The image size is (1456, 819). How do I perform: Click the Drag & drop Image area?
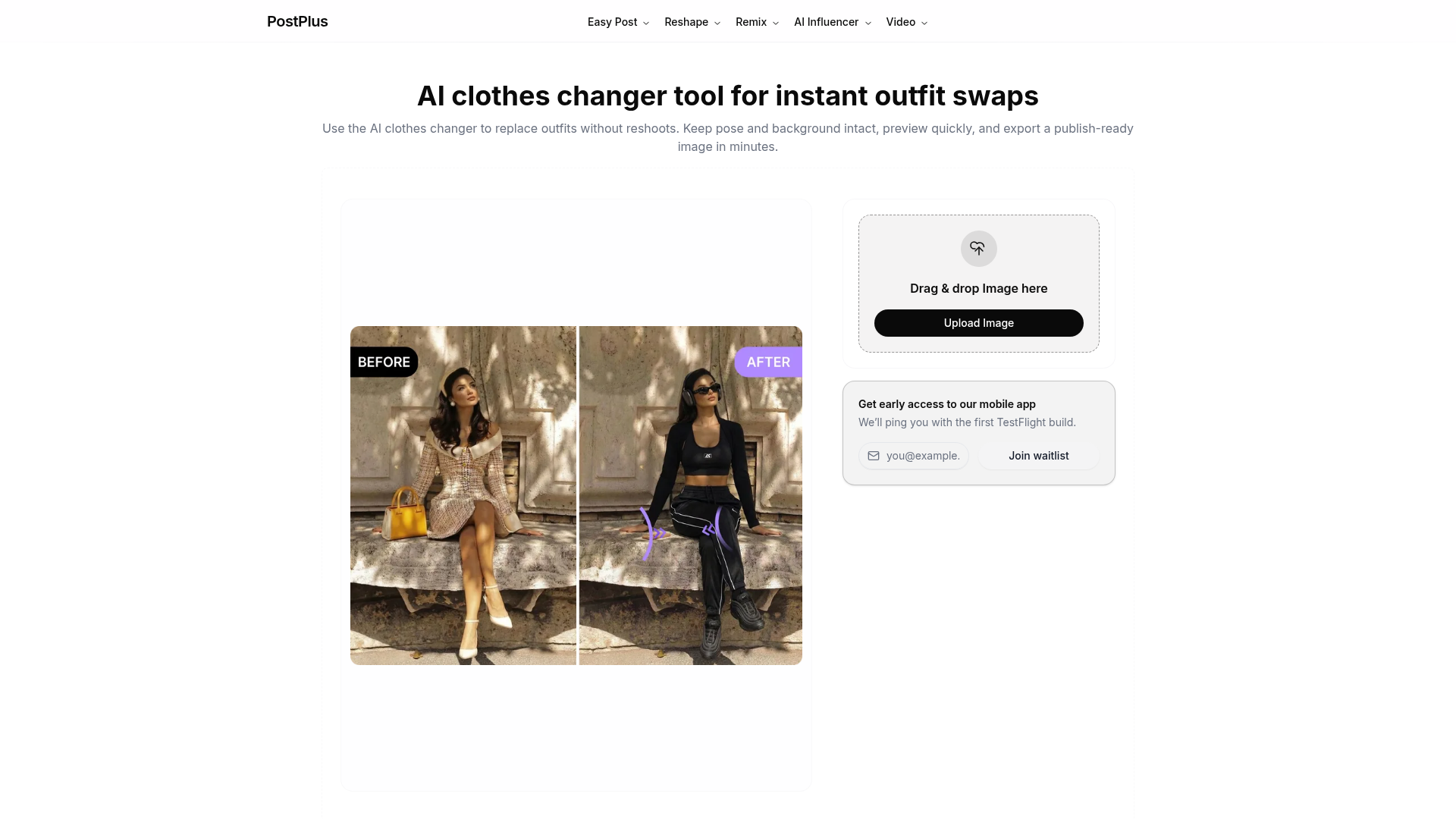pos(978,284)
